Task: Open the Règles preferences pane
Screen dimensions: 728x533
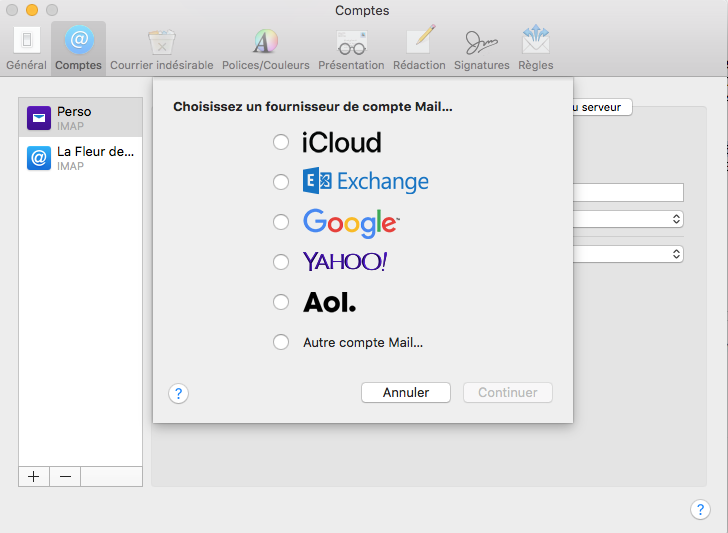Action: pos(535,48)
